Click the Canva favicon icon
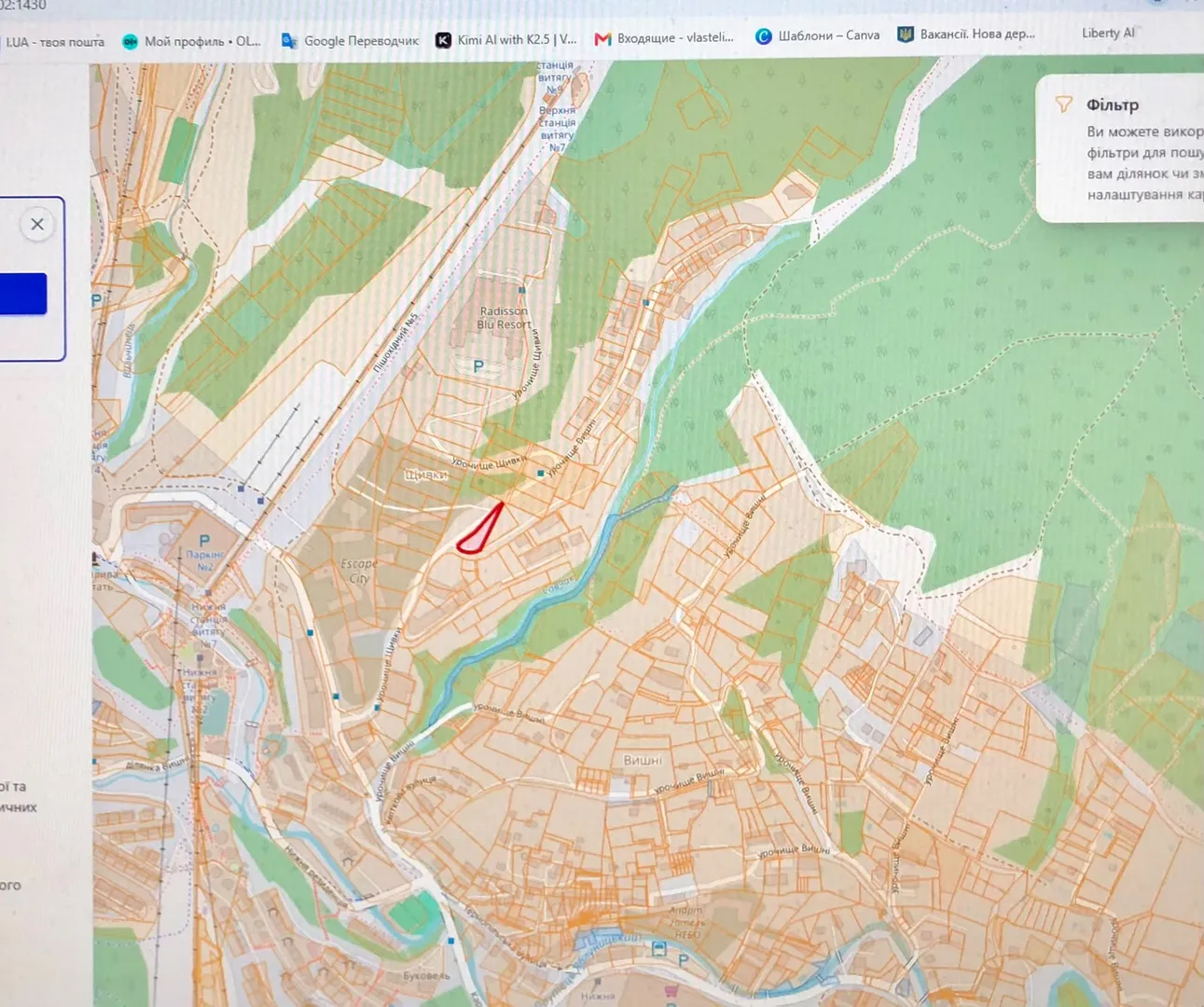 point(764,36)
